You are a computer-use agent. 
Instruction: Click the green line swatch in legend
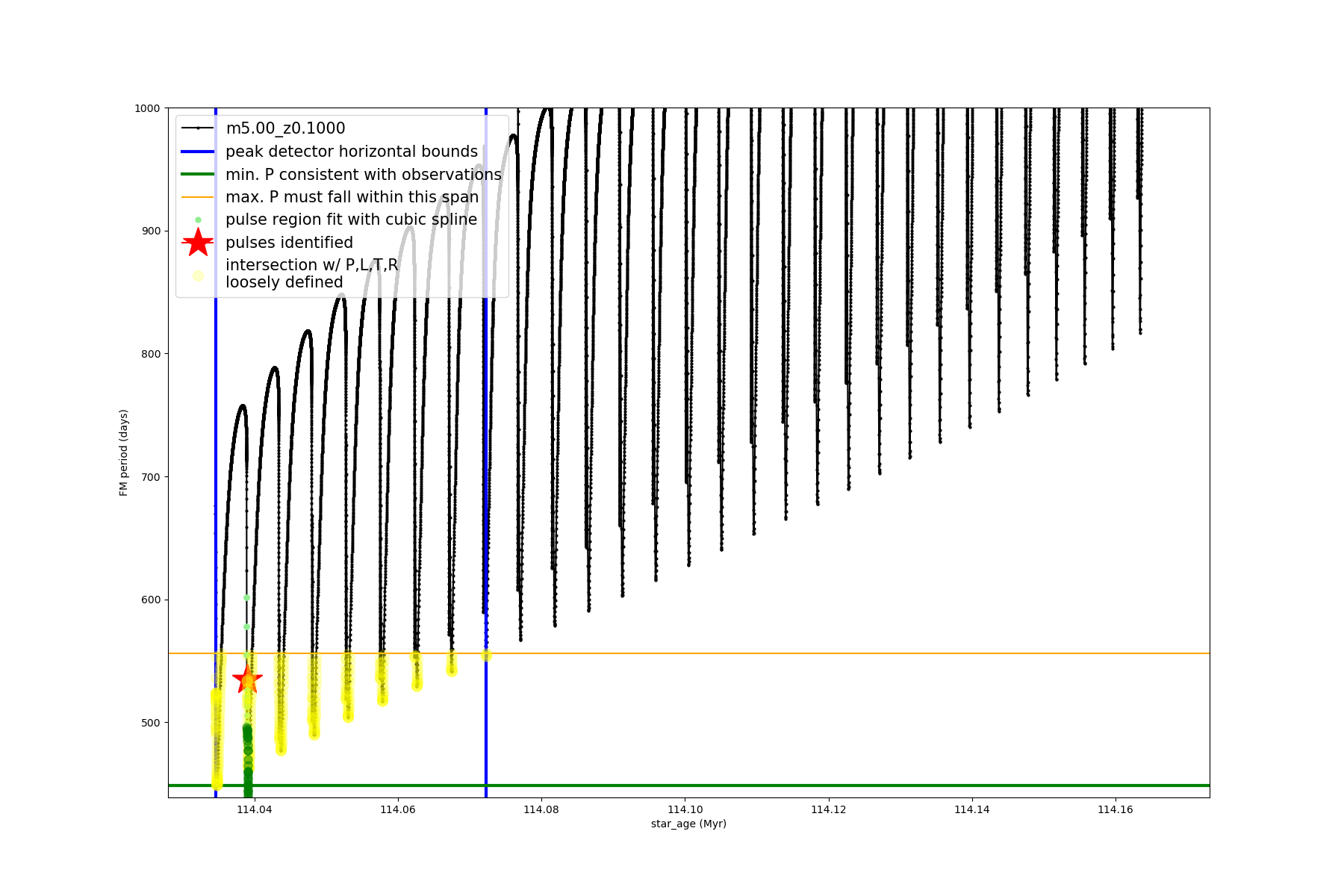click(x=198, y=174)
